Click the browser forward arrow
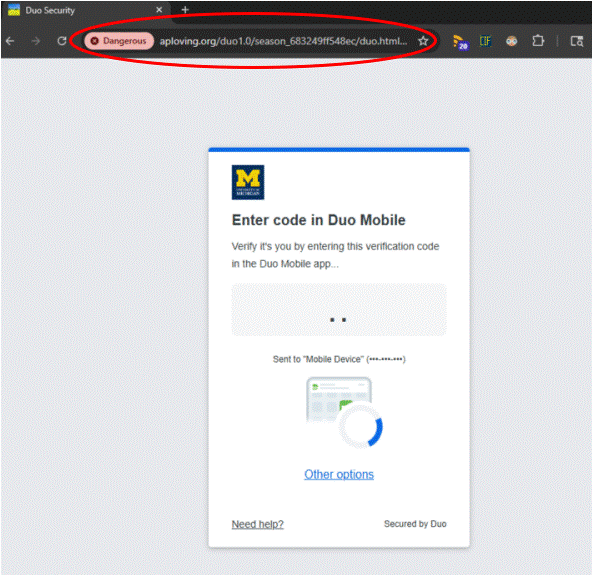Image resolution: width=592 pixels, height=575 pixels. coord(35,41)
